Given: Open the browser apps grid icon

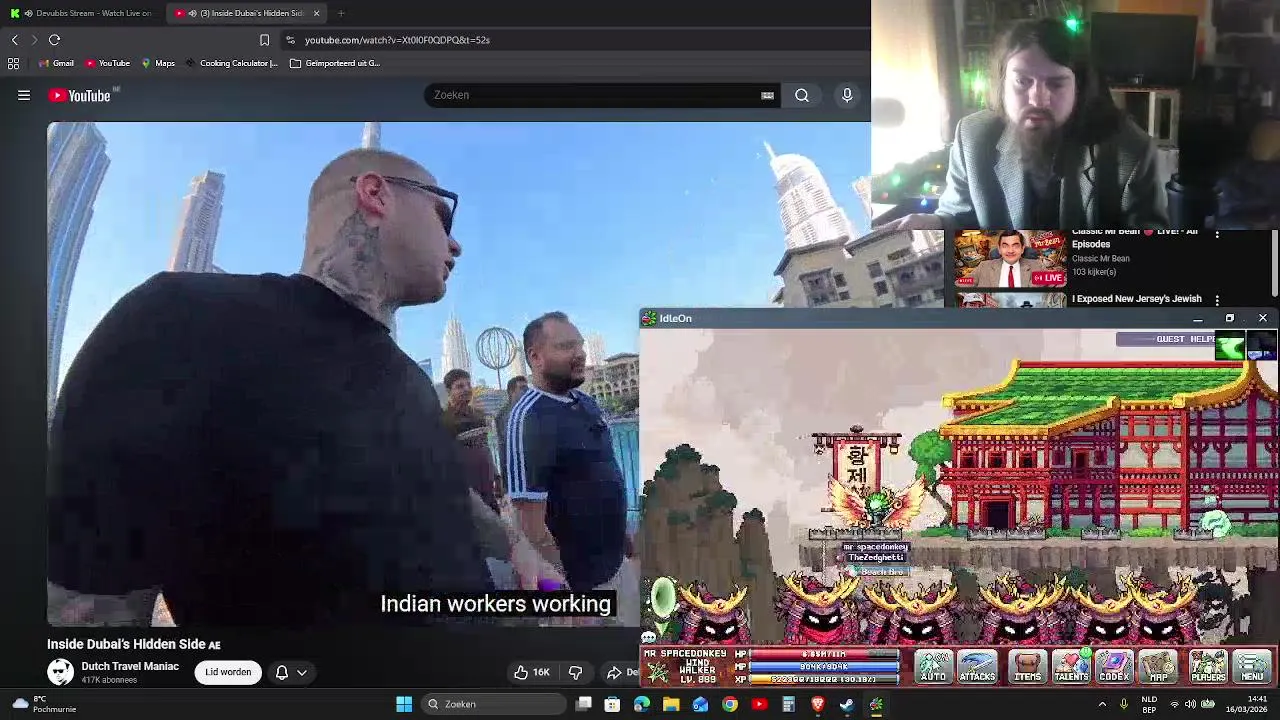Looking at the screenshot, I should pos(13,63).
